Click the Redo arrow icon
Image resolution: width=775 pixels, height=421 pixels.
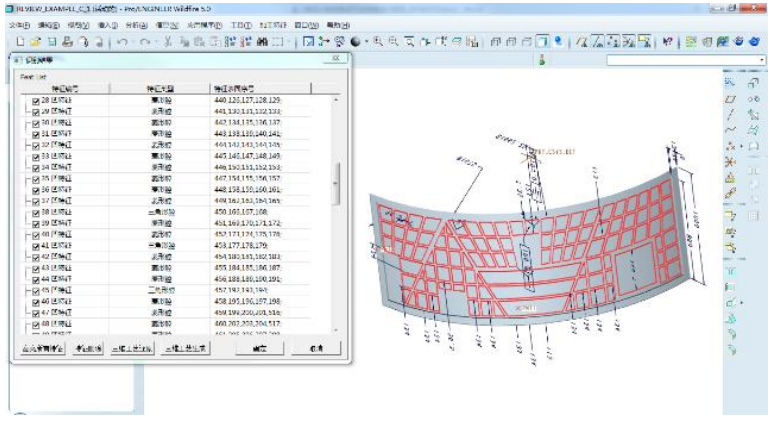(145, 42)
